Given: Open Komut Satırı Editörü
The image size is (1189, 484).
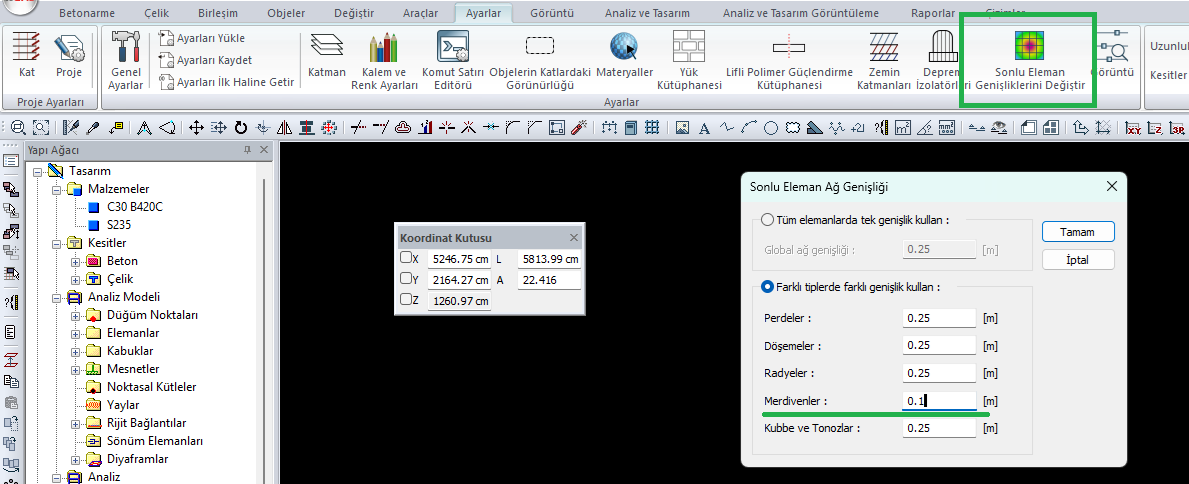Looking at the screenshot, I should click(x=453, y=61).
